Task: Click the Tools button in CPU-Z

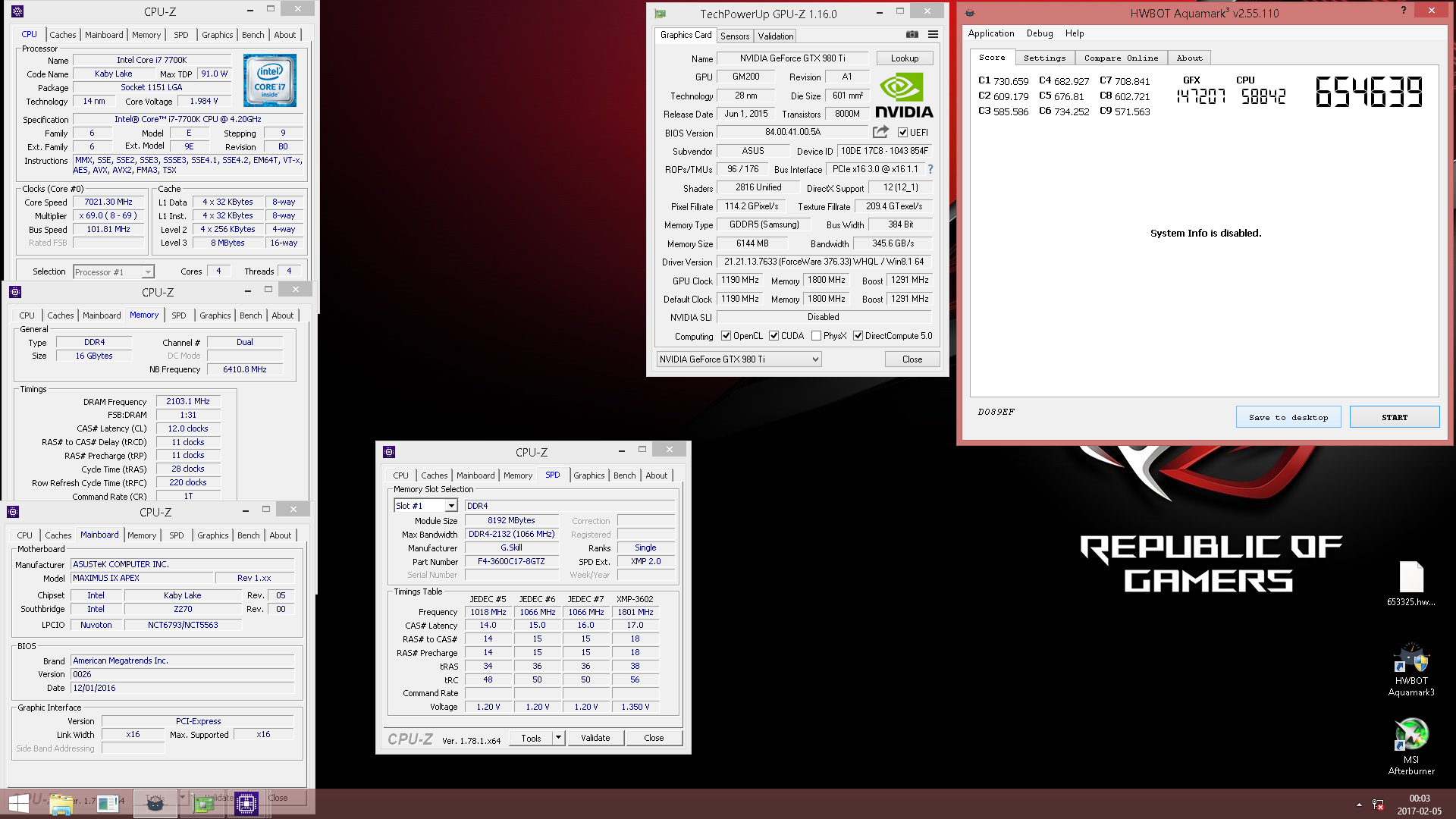Action: pos(531,738)
